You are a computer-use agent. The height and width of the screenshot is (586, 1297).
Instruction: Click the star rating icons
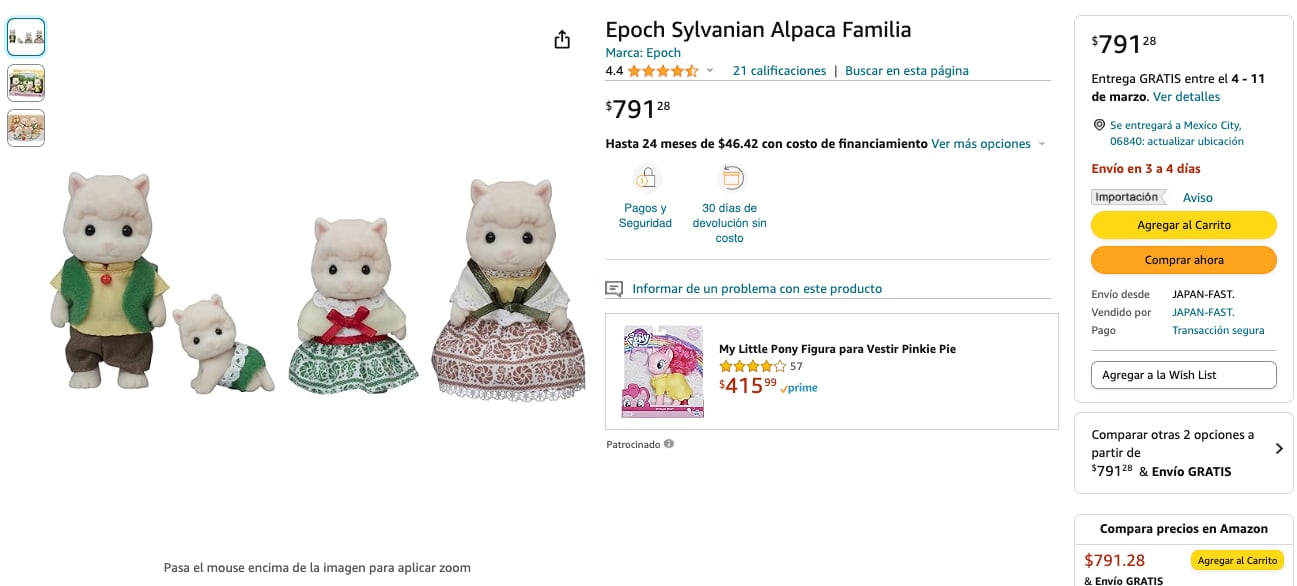[x=662, y=71]
